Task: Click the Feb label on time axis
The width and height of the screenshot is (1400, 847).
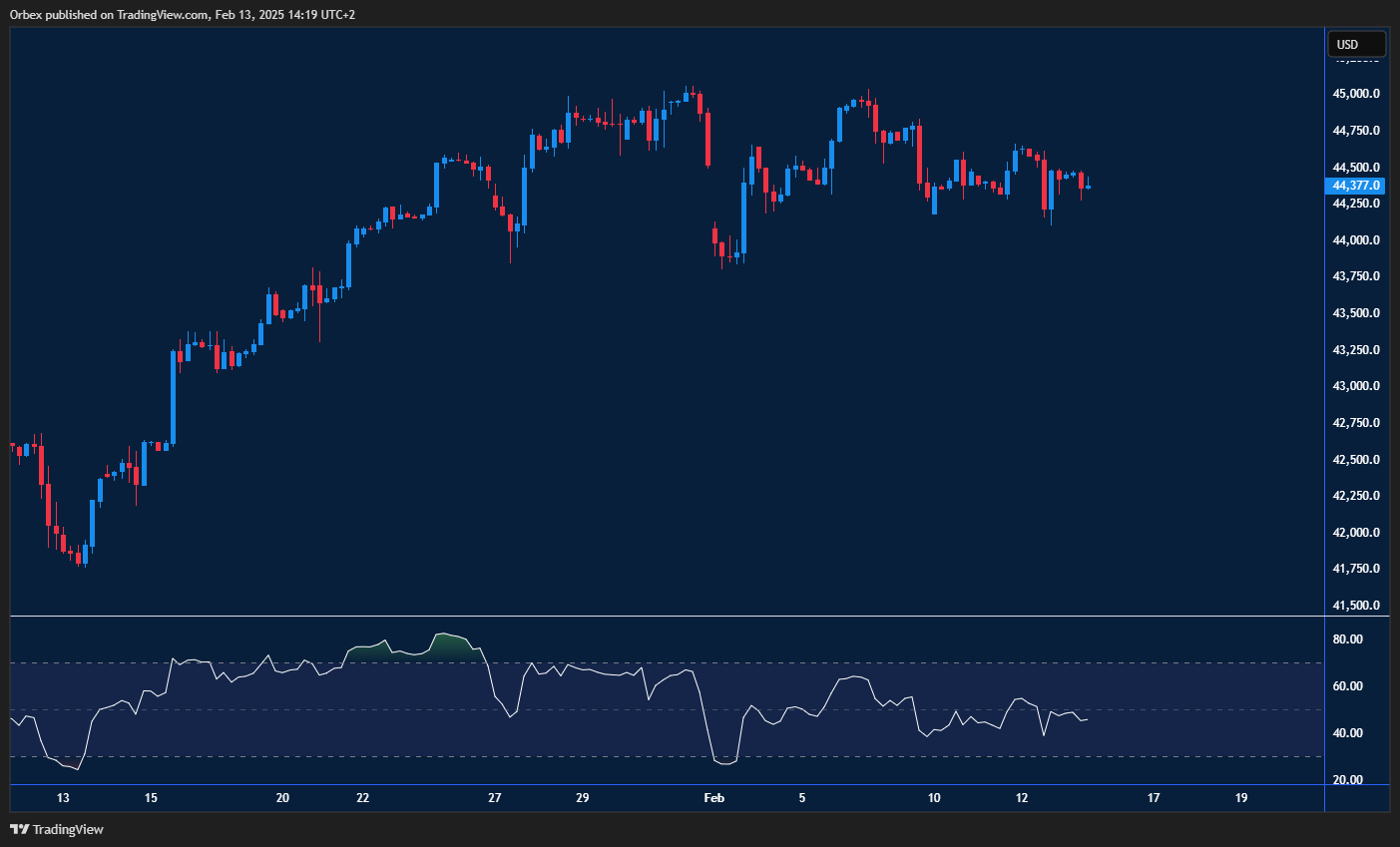Action: coord(713,798)
